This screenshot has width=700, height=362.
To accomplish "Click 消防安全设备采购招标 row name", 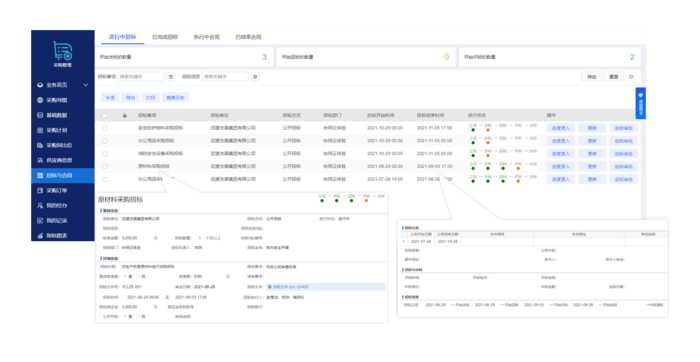I will [160, 154].
